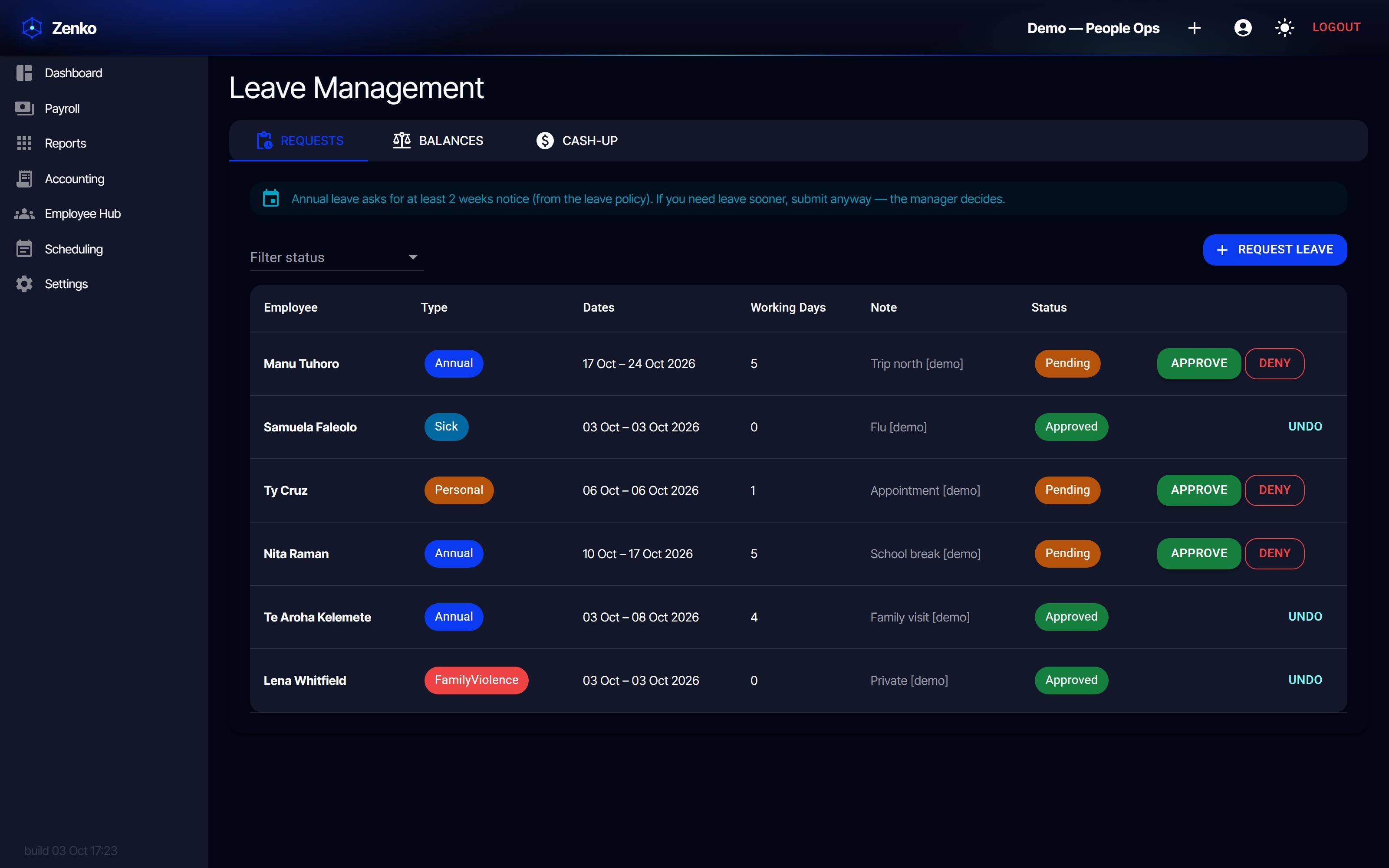
Task: Click the Dashboard sidebar icon
Action: [x=24, y=73]
